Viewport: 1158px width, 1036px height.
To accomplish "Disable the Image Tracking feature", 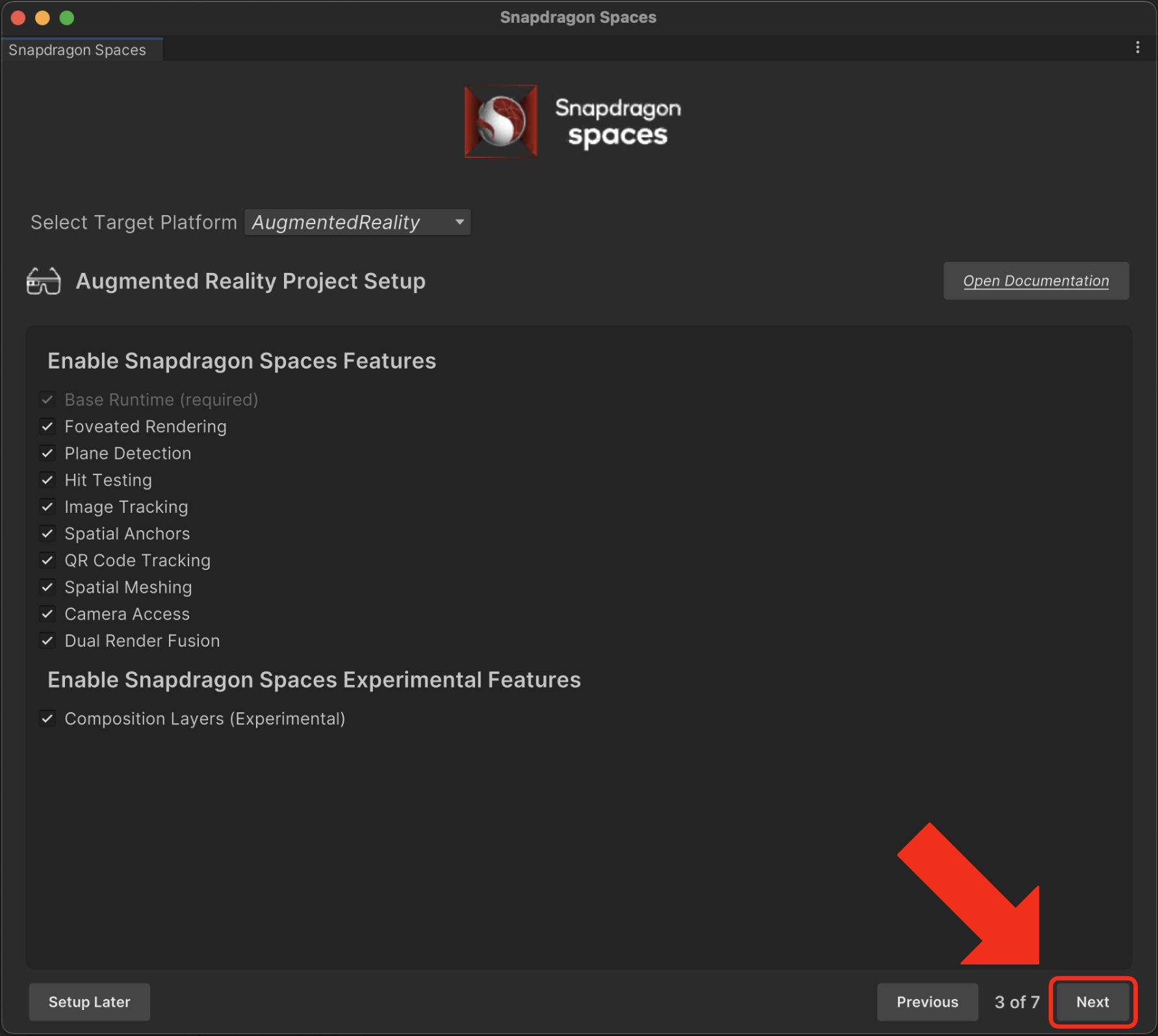I will (x=47, y=507).
